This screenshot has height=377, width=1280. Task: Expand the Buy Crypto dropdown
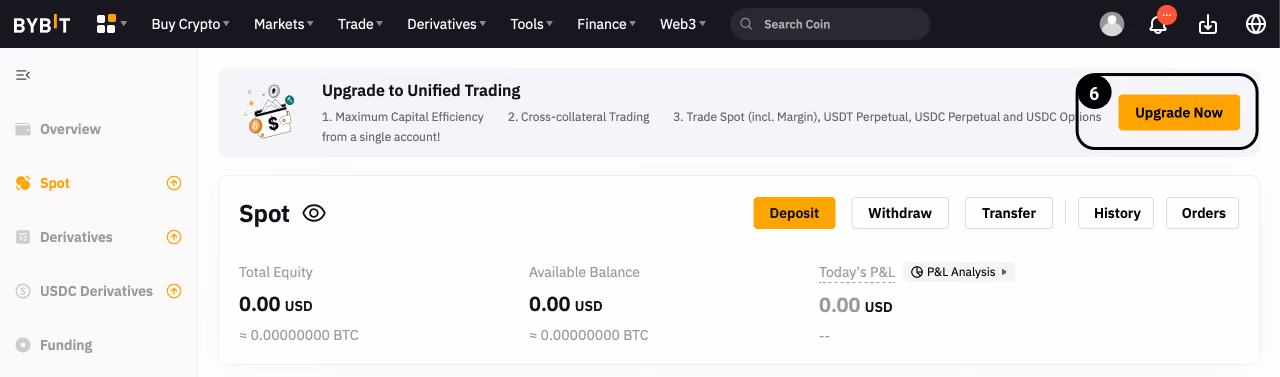click(190, 24)
